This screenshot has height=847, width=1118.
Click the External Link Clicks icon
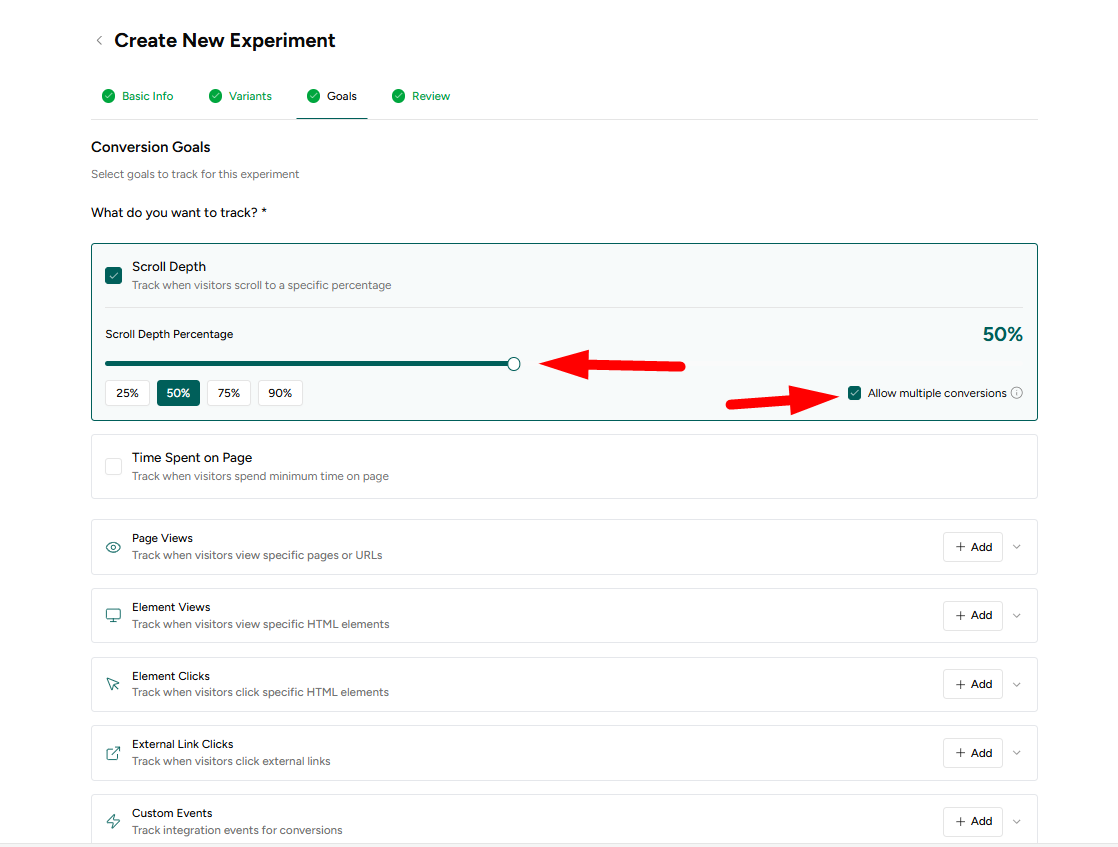113,753
